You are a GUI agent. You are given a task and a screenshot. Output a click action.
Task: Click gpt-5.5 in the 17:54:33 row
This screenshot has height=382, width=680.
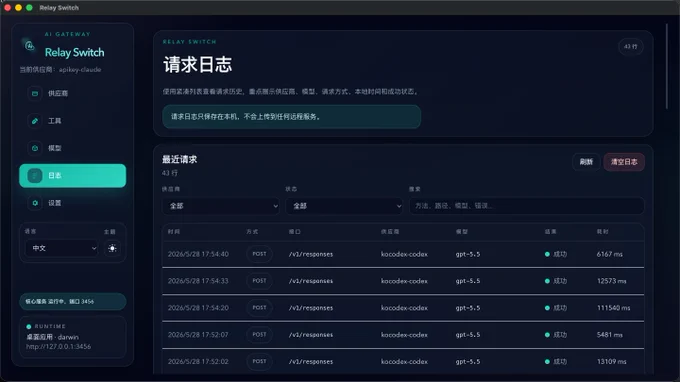[468, 281]
